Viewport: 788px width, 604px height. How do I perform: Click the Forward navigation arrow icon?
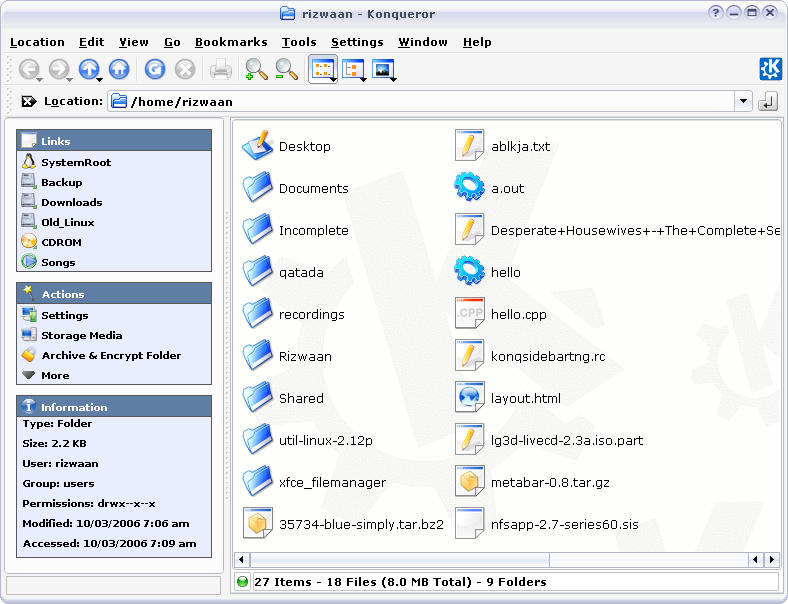point(59,69)
